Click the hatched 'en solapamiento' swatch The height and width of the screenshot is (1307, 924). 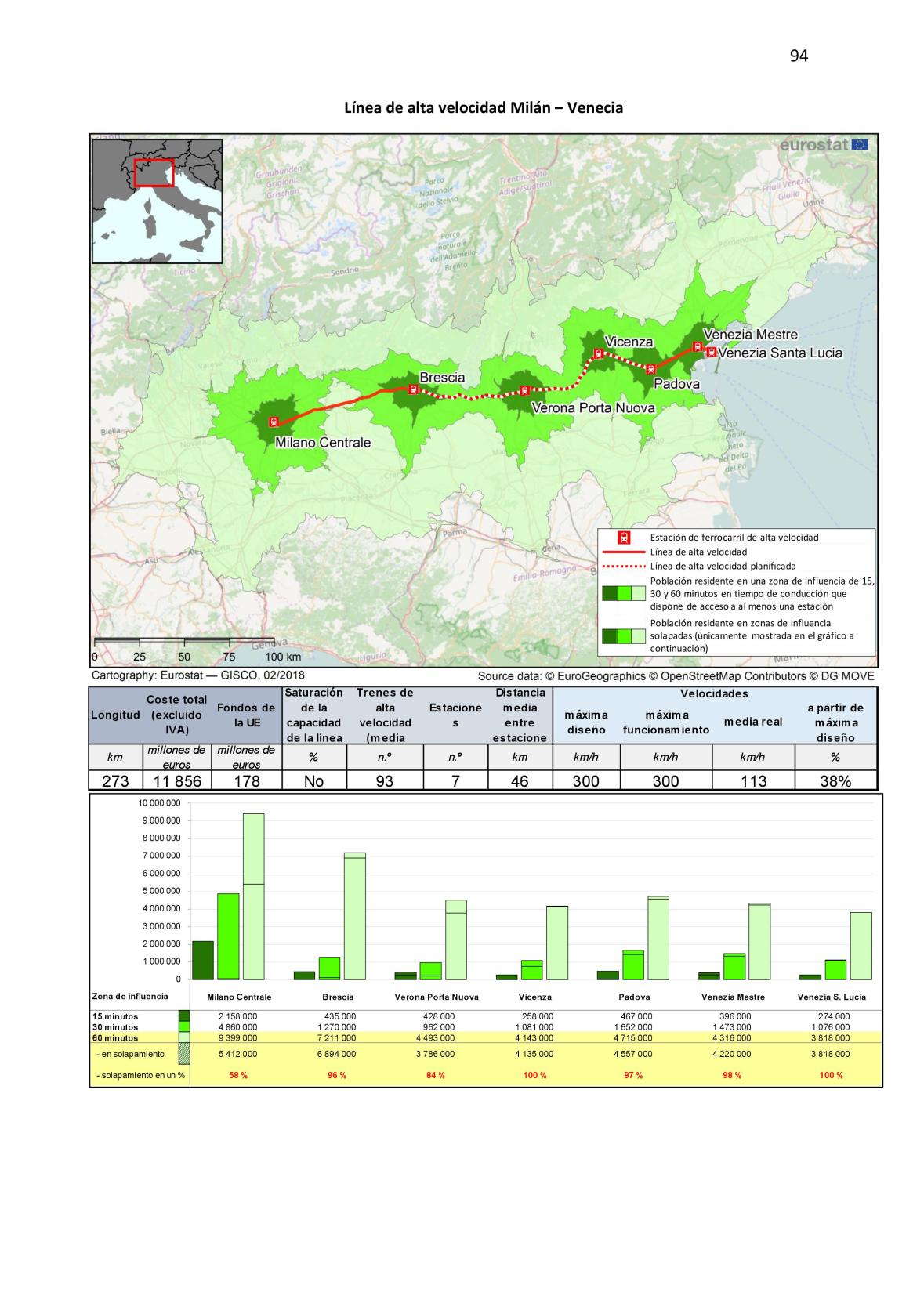click(x=184, y=1054)
